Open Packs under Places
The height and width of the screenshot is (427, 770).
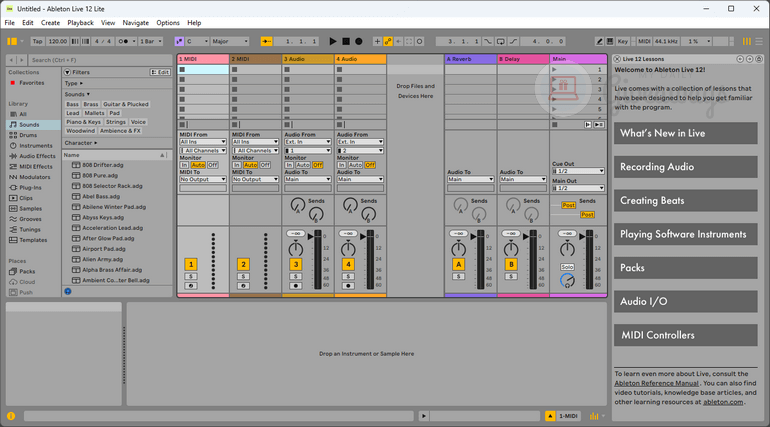point(27,271)
